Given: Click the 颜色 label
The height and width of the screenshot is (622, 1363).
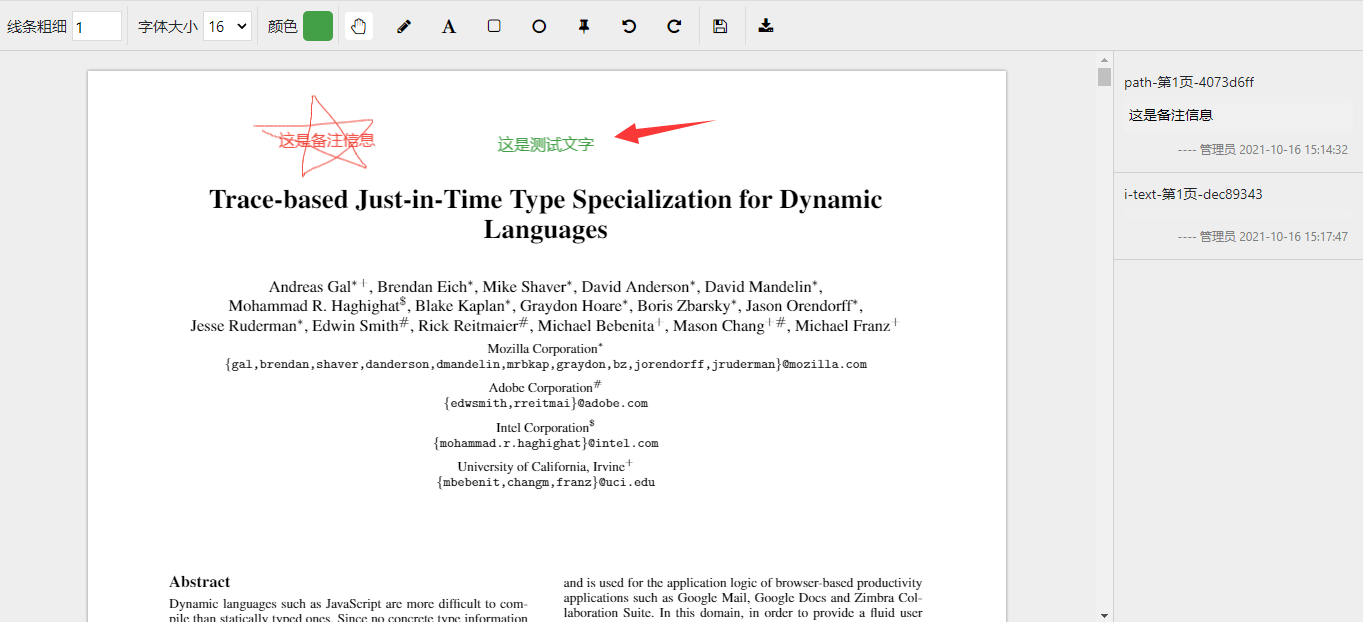Looking at the screenshot, I should tap(283, 27).
